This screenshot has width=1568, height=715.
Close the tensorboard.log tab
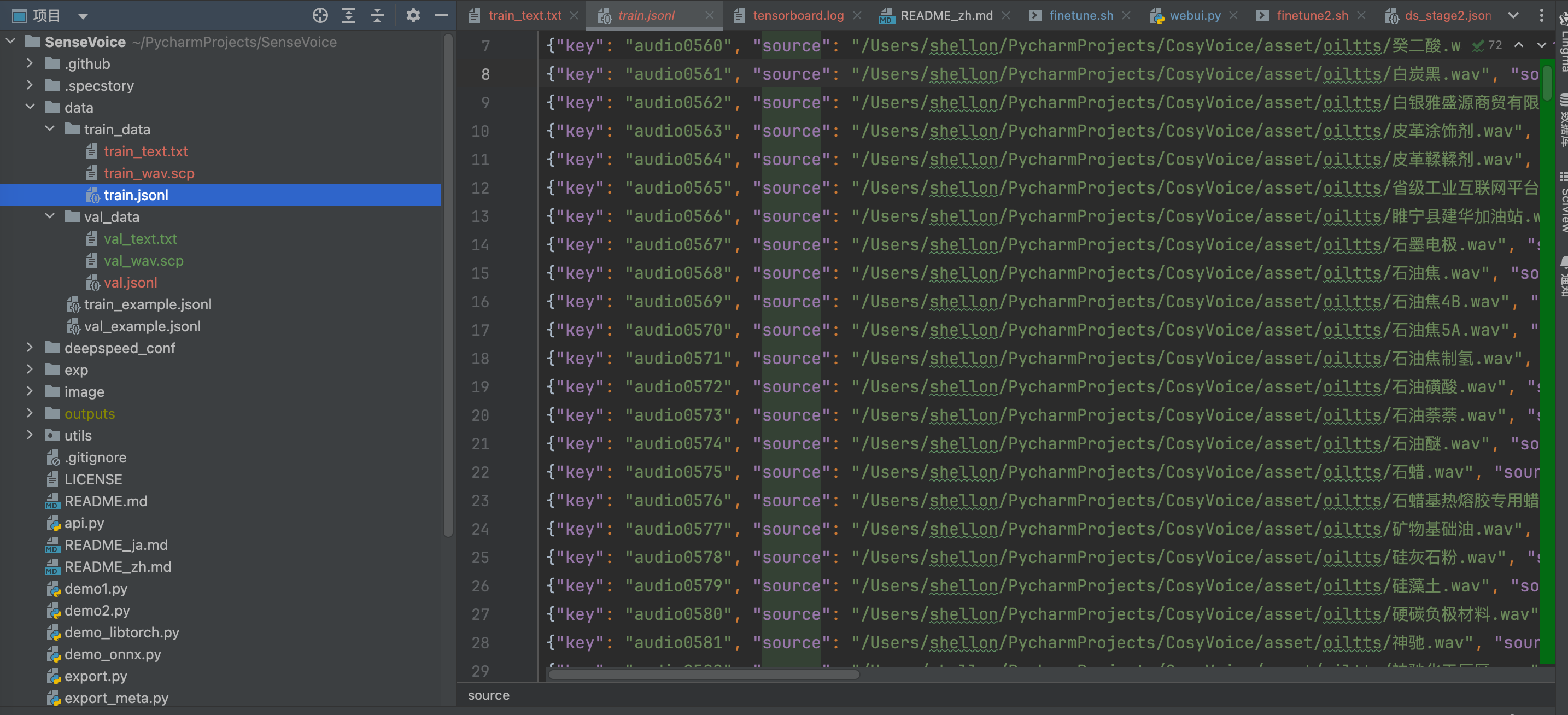click(x=858, y=15)
